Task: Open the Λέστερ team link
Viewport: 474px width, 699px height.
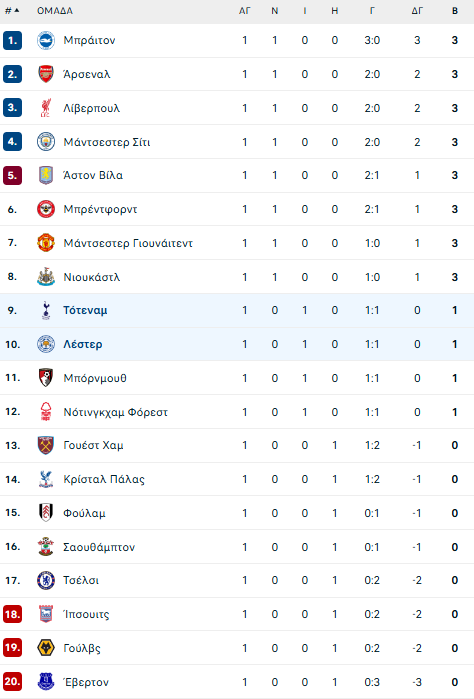Action: pyautogui.click(x=83, y=344)
